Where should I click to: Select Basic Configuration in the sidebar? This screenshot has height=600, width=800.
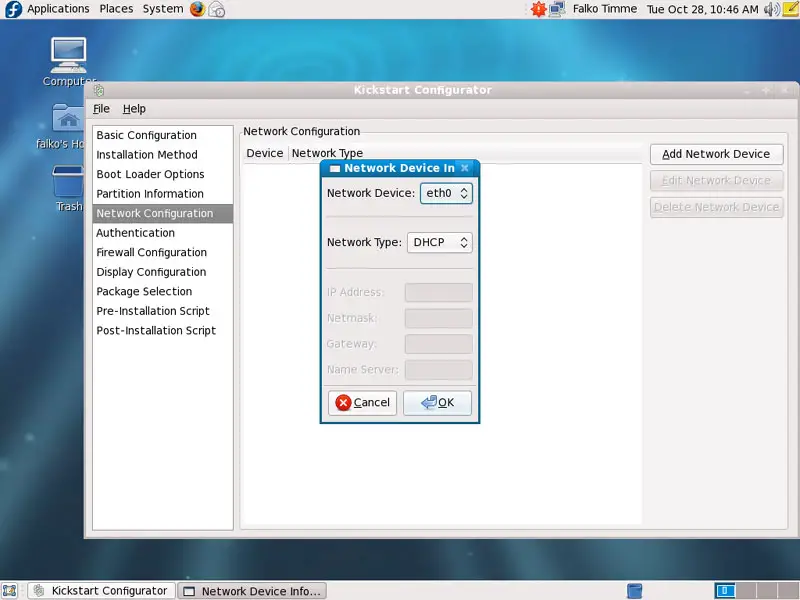point(163,135)
